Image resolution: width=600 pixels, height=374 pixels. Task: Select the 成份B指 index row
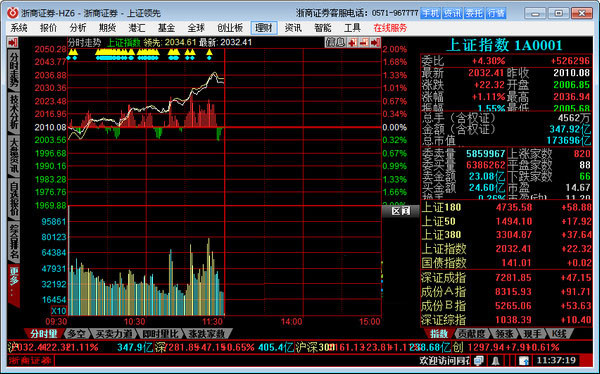(506, 306)
